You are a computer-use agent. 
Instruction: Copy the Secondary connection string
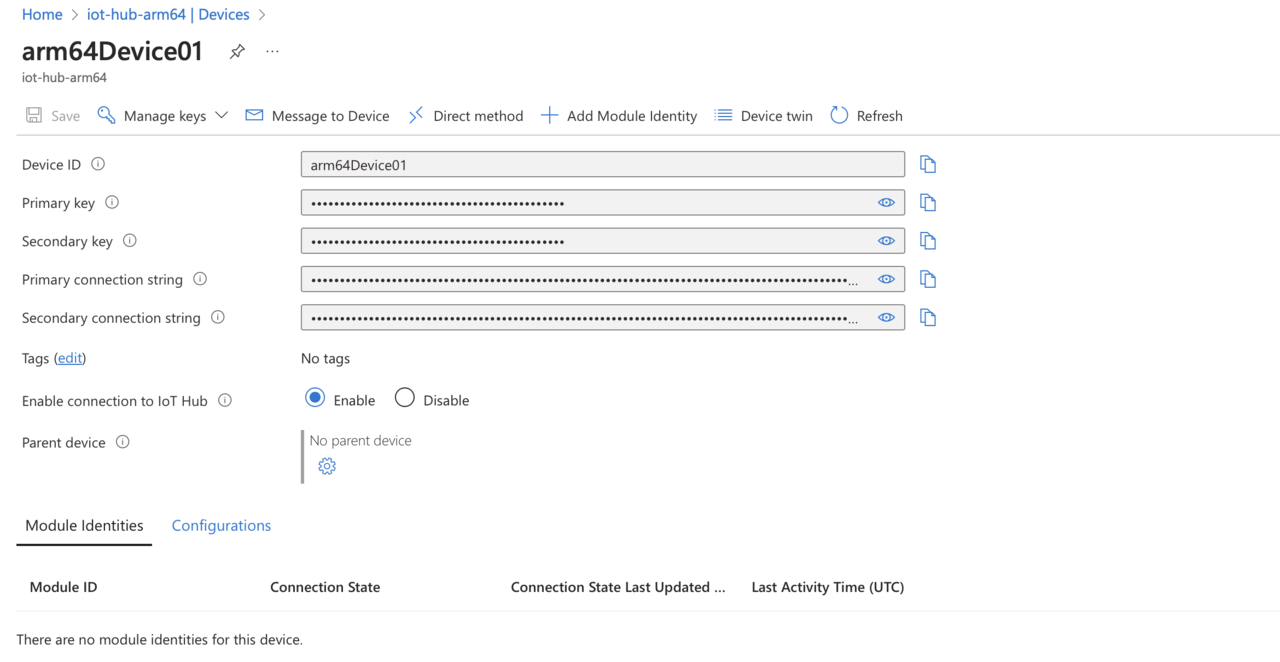928,318
